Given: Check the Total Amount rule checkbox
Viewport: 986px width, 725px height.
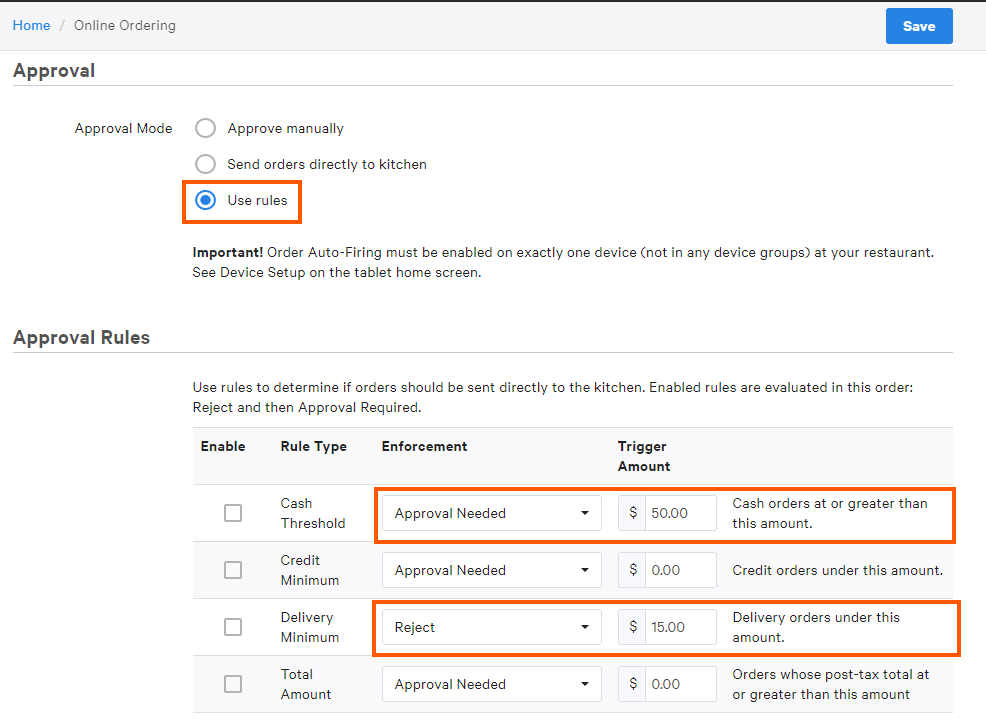Looking at the screenshot, I should pyautogui.click(x=233, y=684).
